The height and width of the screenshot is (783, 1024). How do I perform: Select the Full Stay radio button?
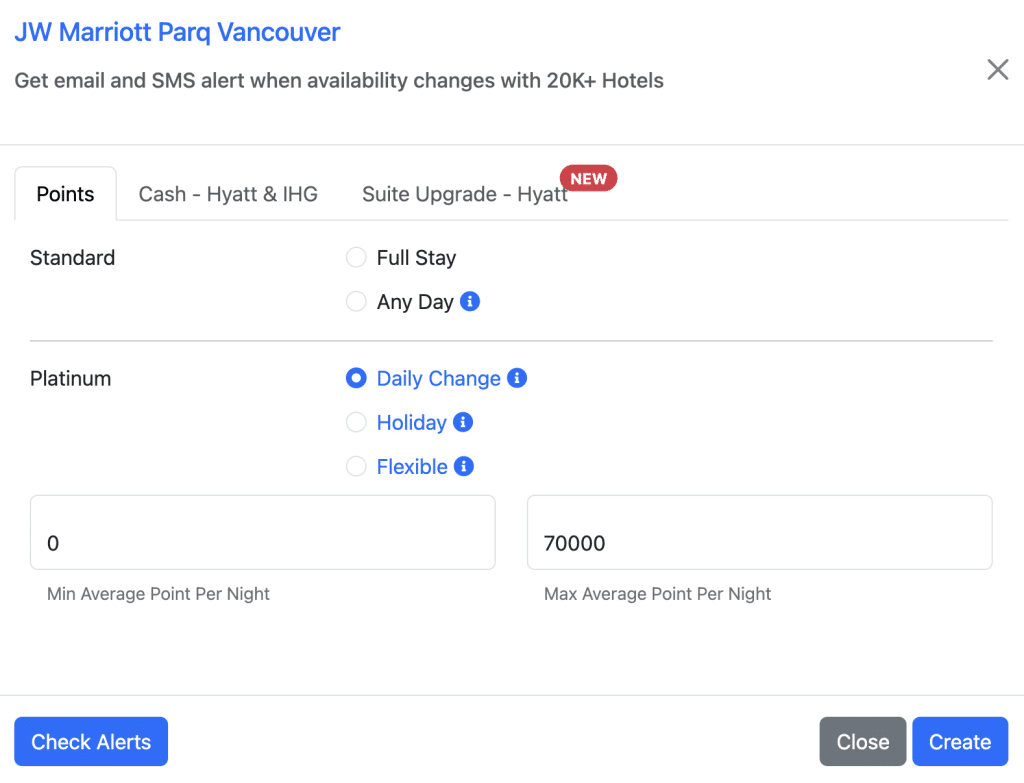click(x=356, y=258)
